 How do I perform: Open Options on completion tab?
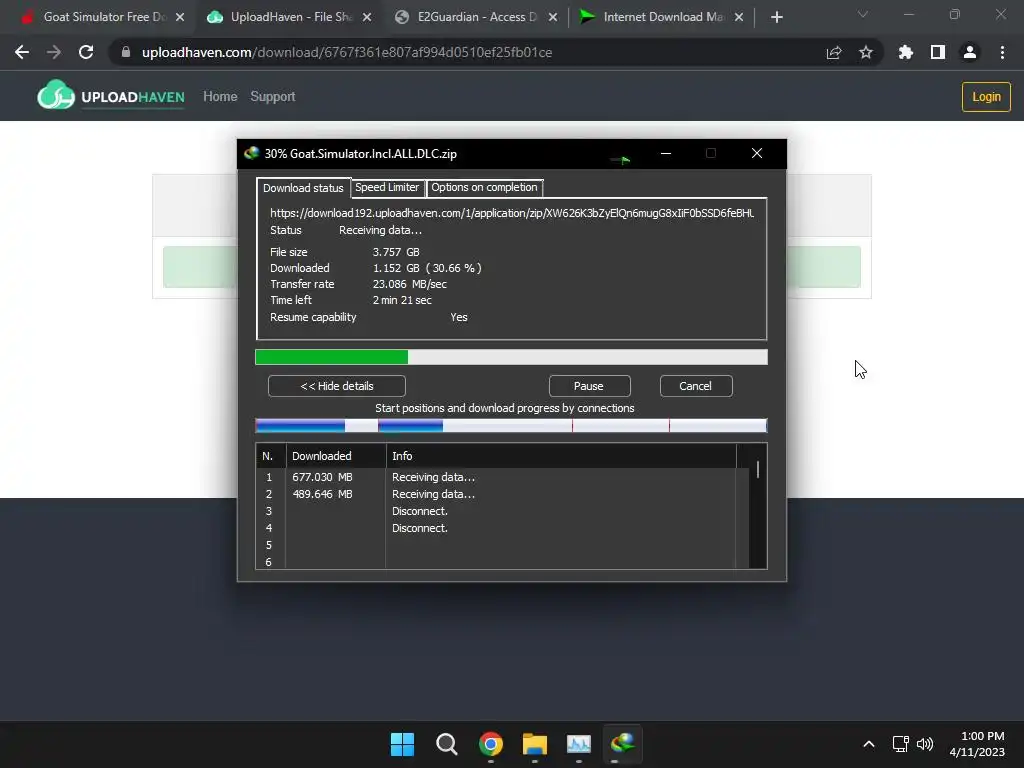pos(484,187)
